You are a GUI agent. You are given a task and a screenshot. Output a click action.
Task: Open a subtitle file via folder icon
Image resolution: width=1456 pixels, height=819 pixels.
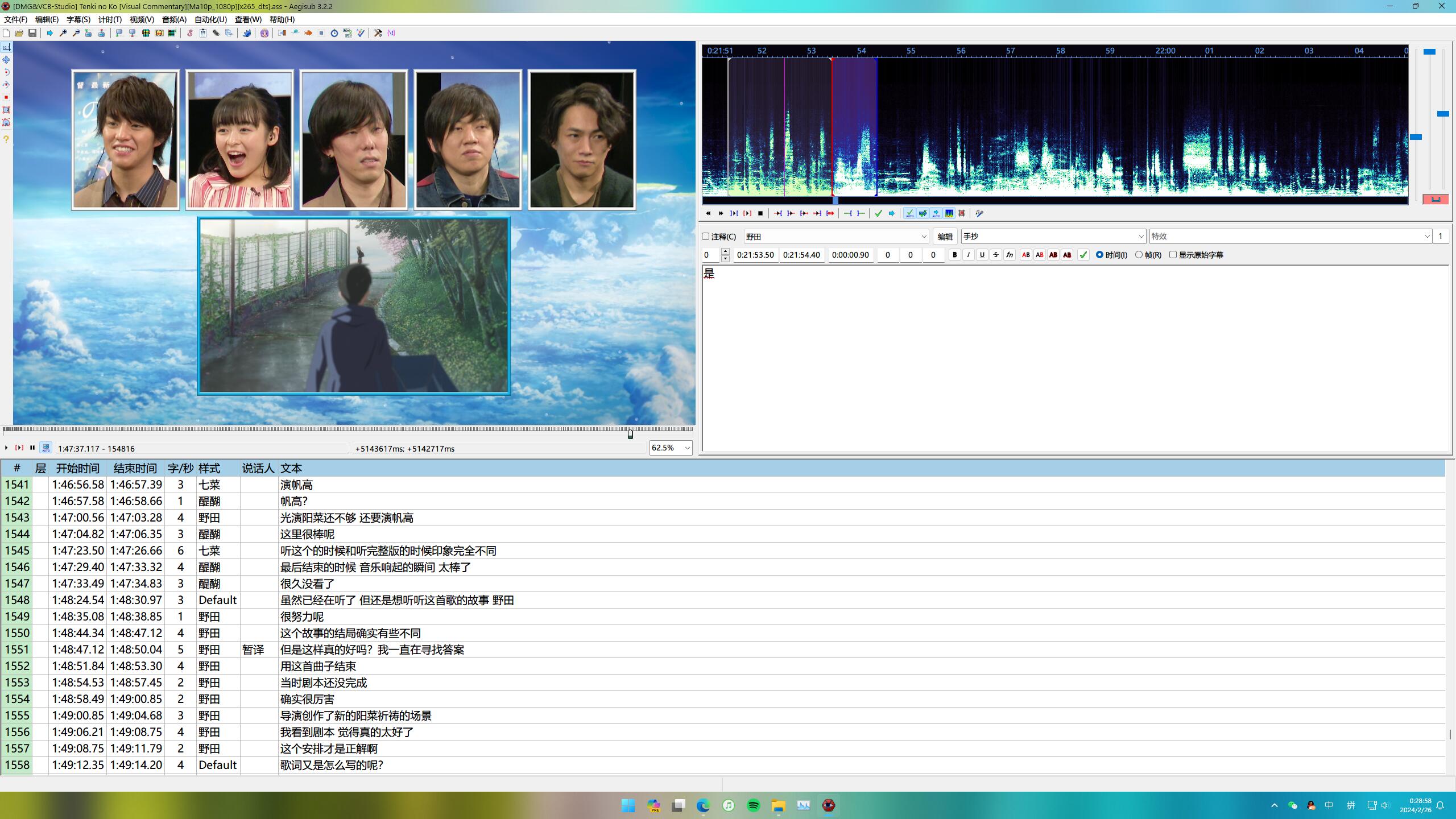click(x=19, y=33)
